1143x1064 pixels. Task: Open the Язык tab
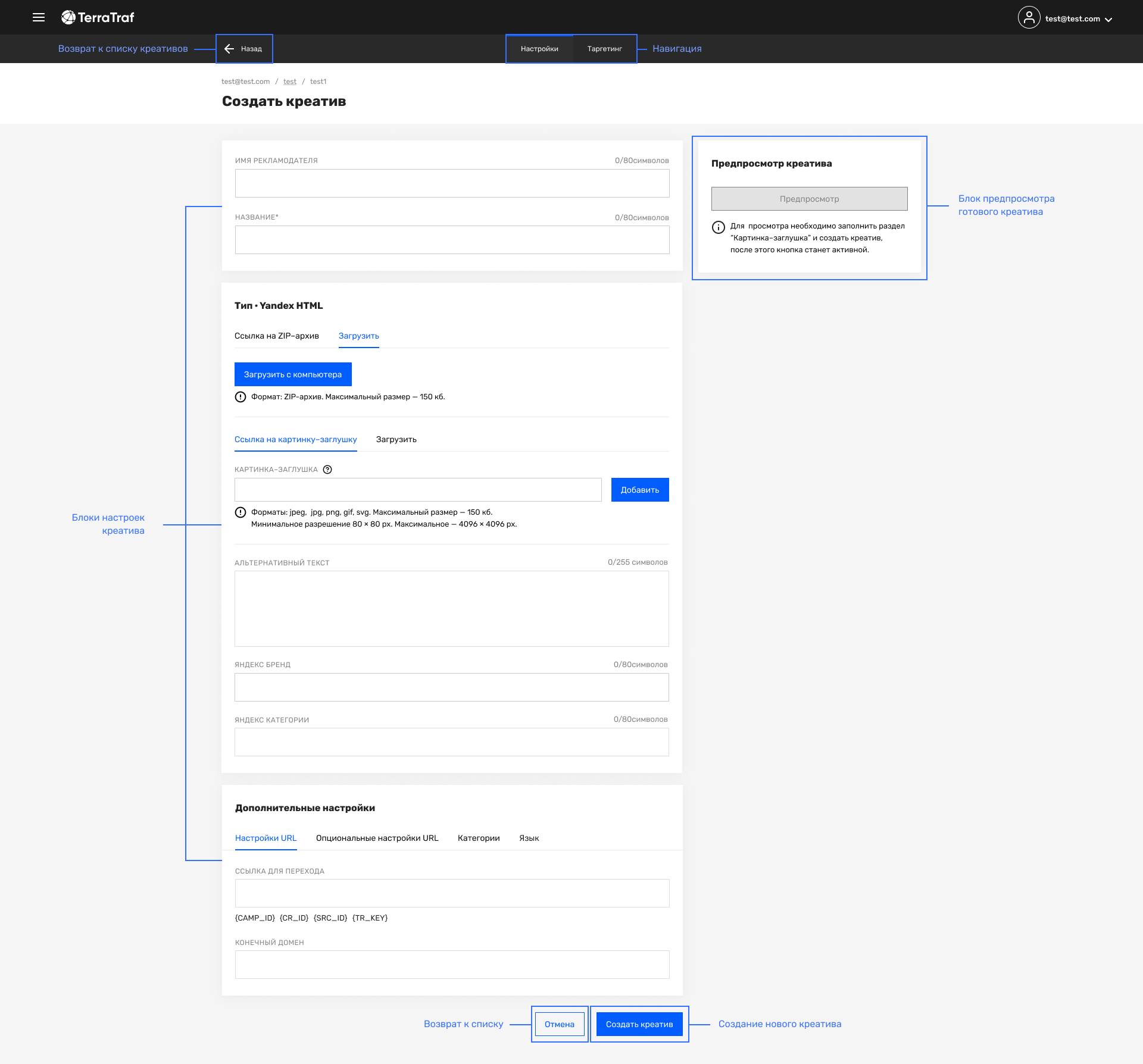coord(529,838)
